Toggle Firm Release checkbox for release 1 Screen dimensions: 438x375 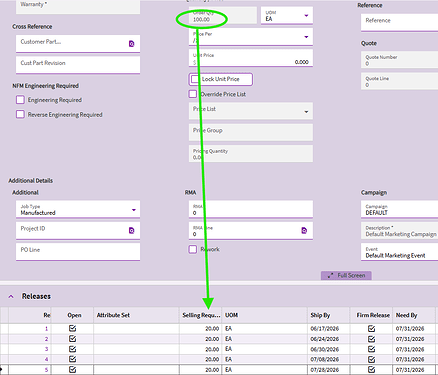pyautogui.click(x=371, y=329)
